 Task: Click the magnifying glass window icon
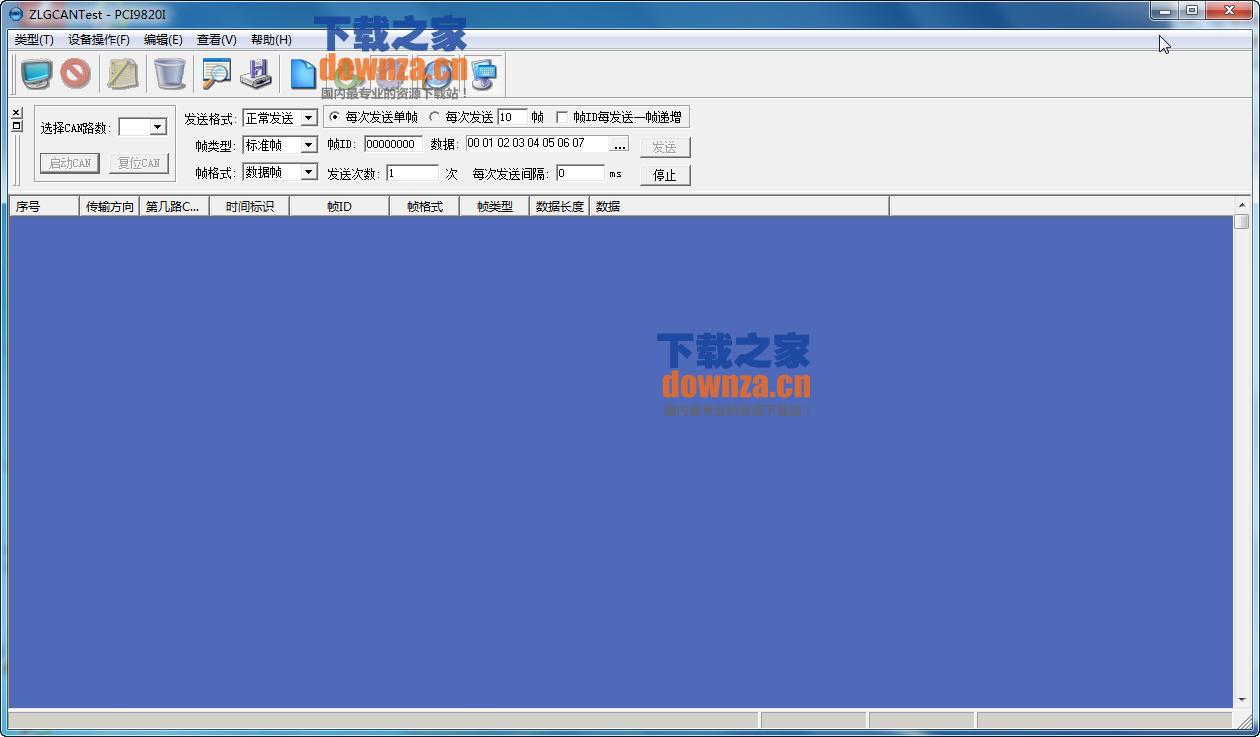[x=216, y=74]
